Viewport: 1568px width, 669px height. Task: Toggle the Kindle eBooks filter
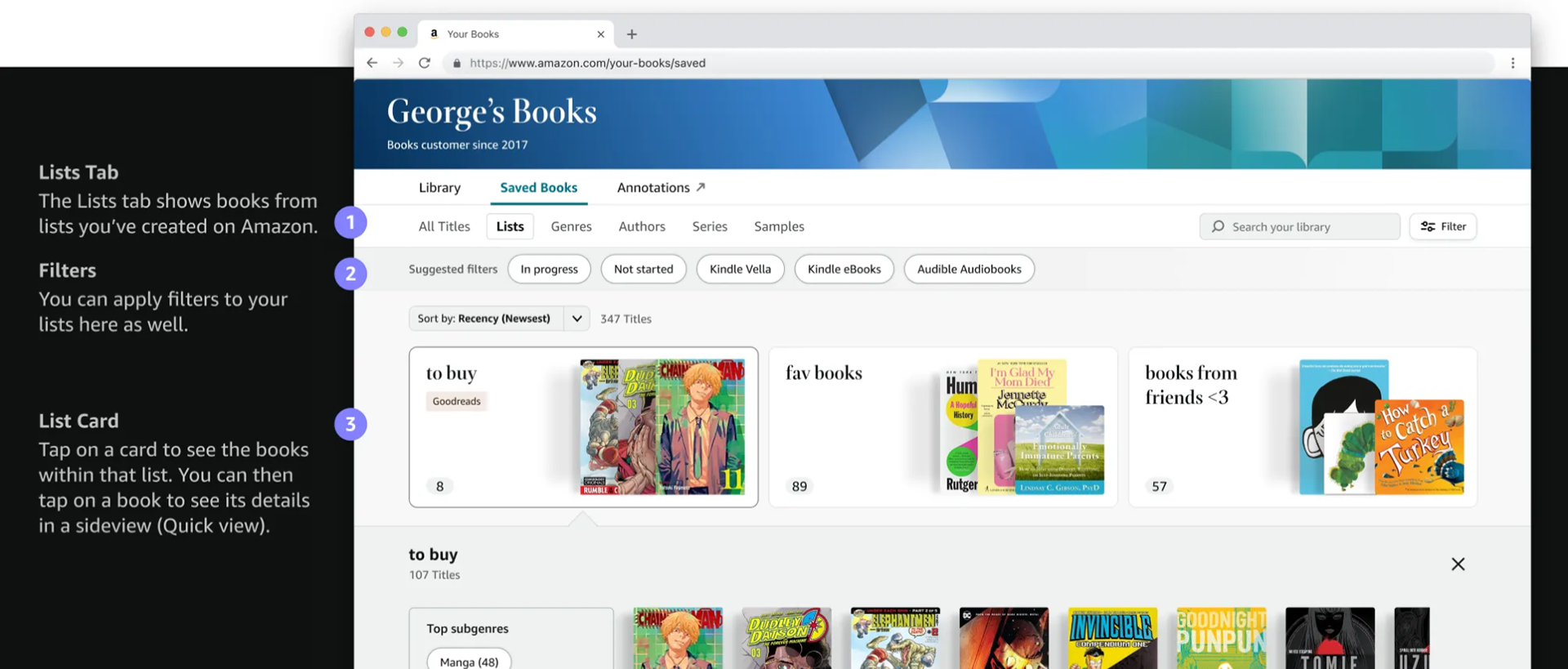(x=844, y=269)
